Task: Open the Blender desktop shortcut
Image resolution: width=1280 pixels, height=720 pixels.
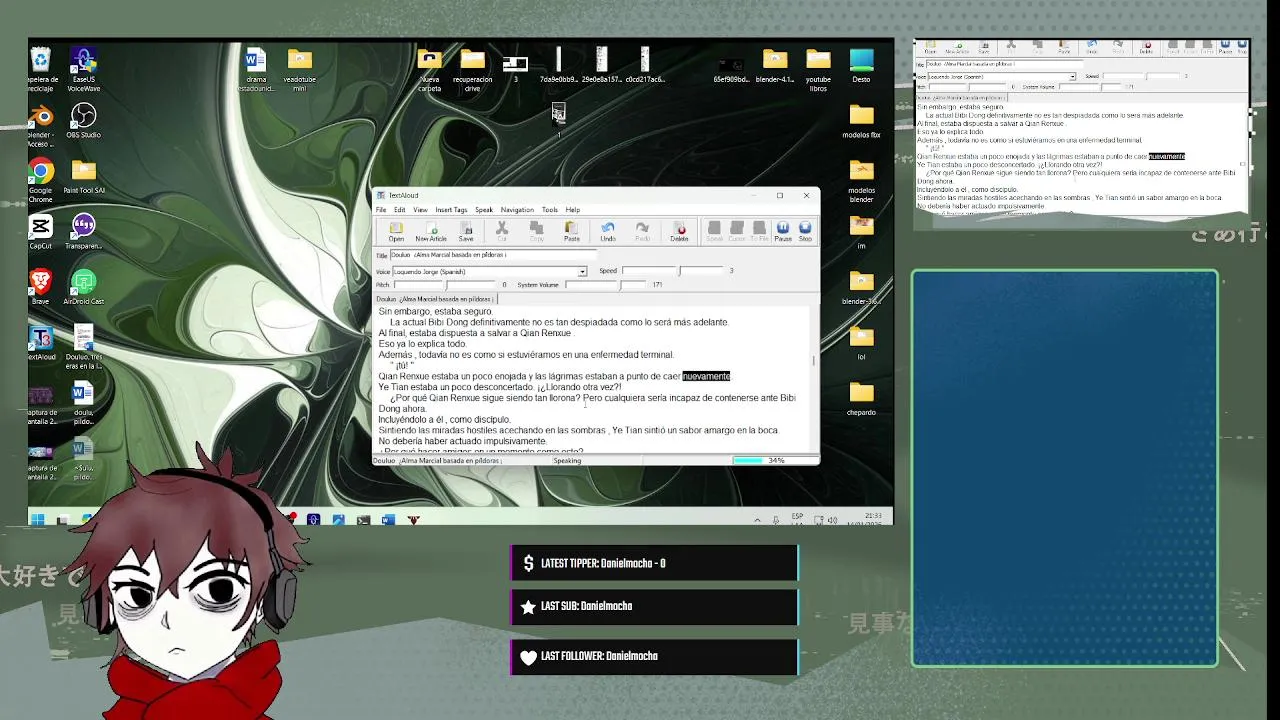Action: [x=41, y=126]
